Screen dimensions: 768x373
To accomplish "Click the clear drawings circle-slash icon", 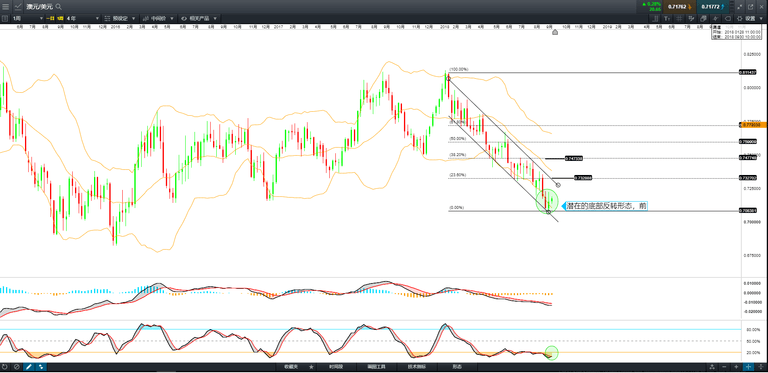I will [x=16, y=367].
